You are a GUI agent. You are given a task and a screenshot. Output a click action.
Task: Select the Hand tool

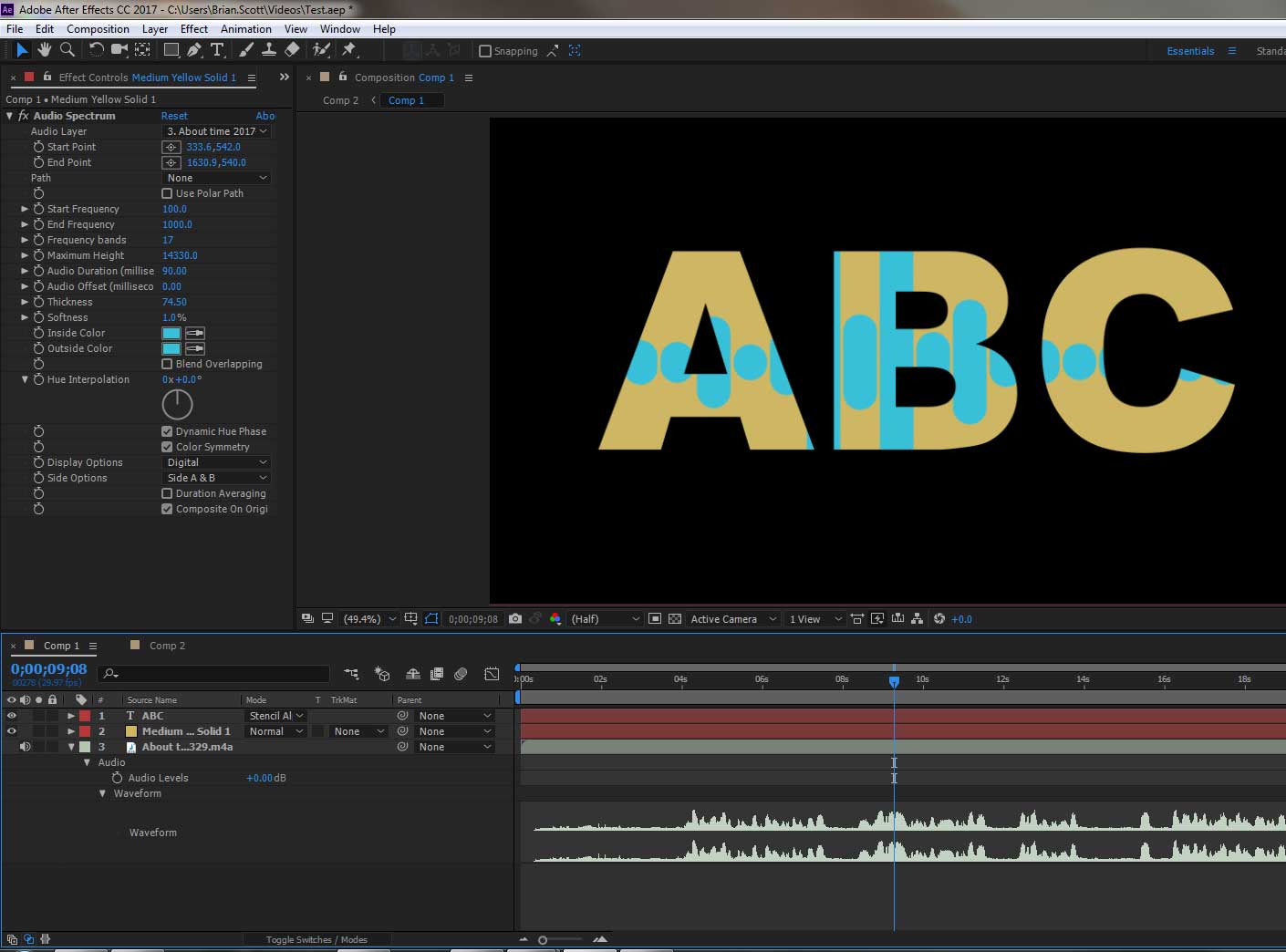(x=44, y=50)
